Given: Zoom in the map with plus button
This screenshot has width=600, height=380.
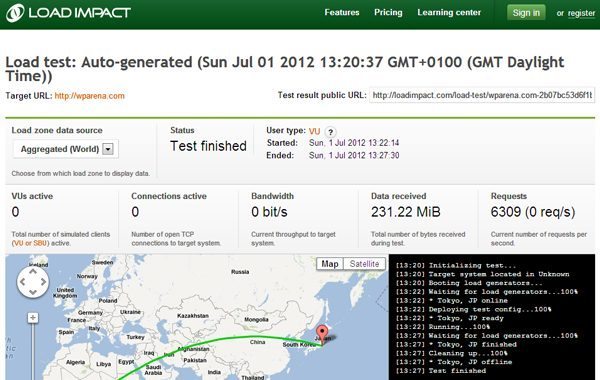Looking at the screenshot, I should tap(33, 318).
